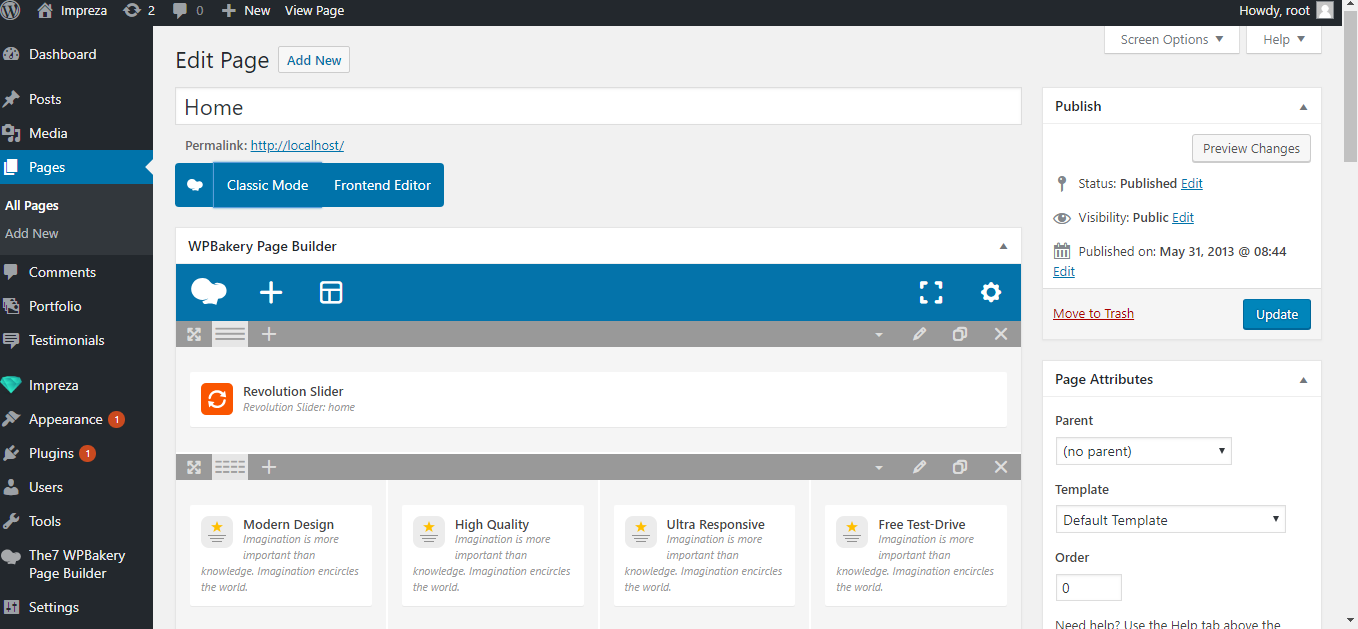Select the Free Test-Drive icon box

tap(917, 555)
